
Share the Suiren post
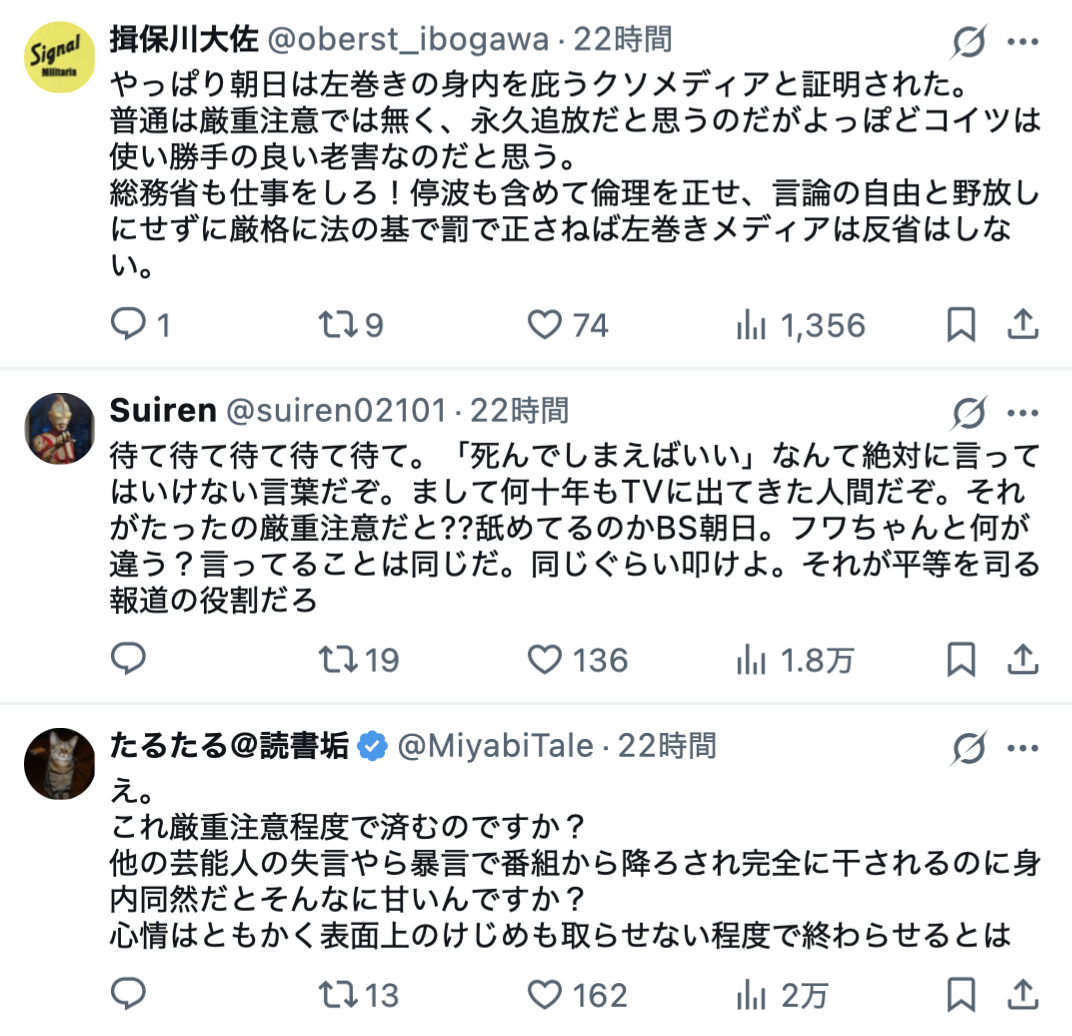click(x=1021, y=660)
